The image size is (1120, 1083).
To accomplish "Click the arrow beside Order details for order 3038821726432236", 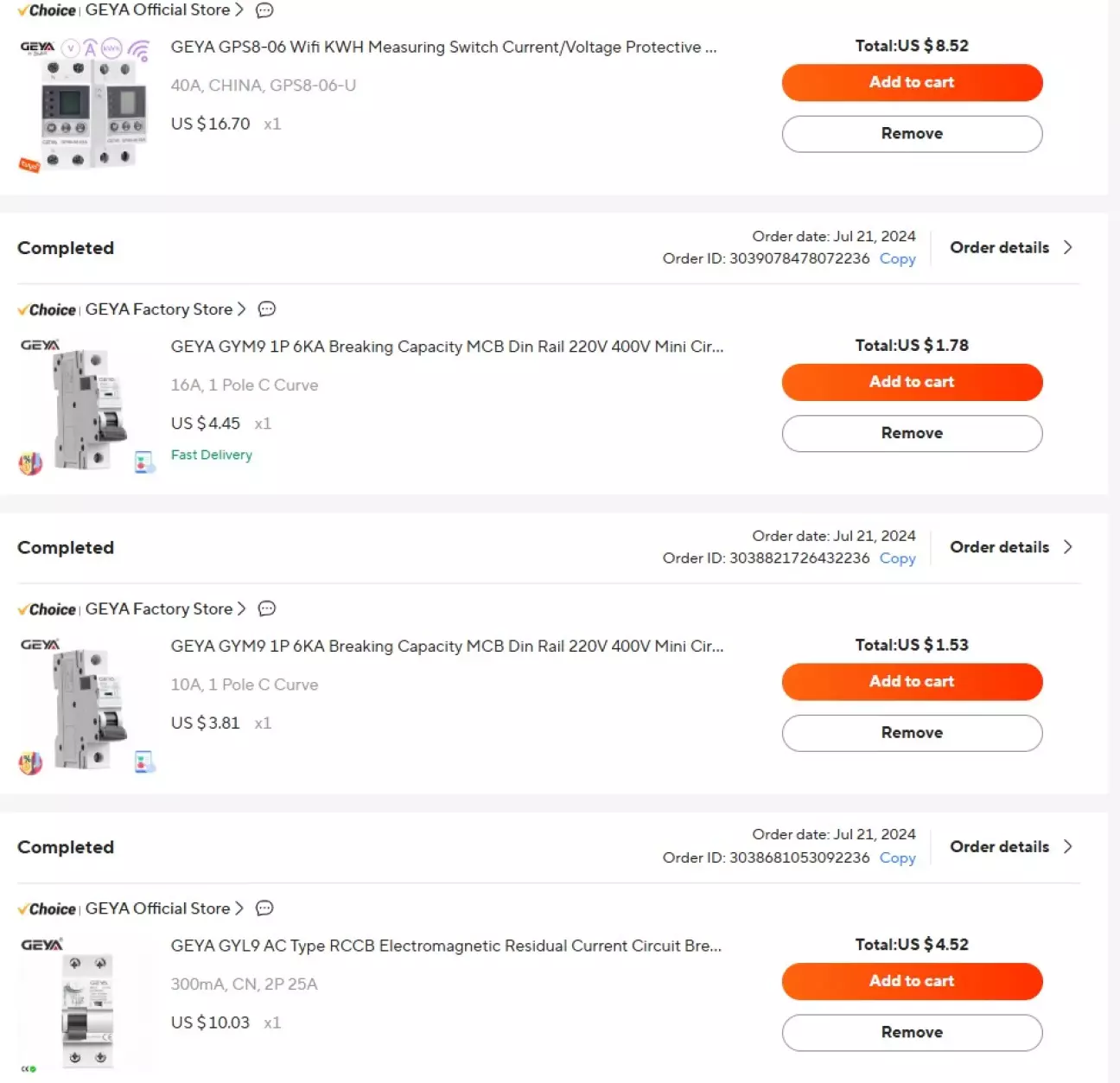I will [x=1068, y=547].
